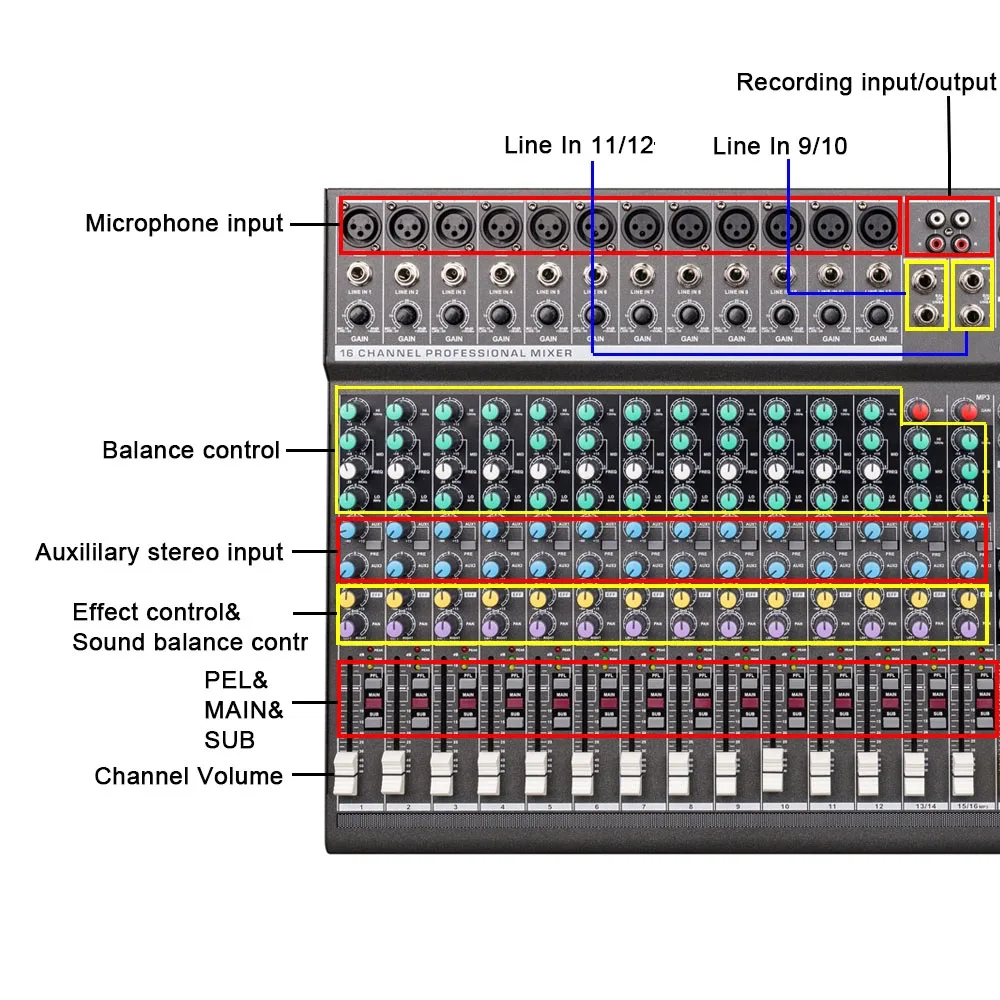1000x1000 pixels.
Task: Click the raised channel 10 volume fader
Action: 773,770
